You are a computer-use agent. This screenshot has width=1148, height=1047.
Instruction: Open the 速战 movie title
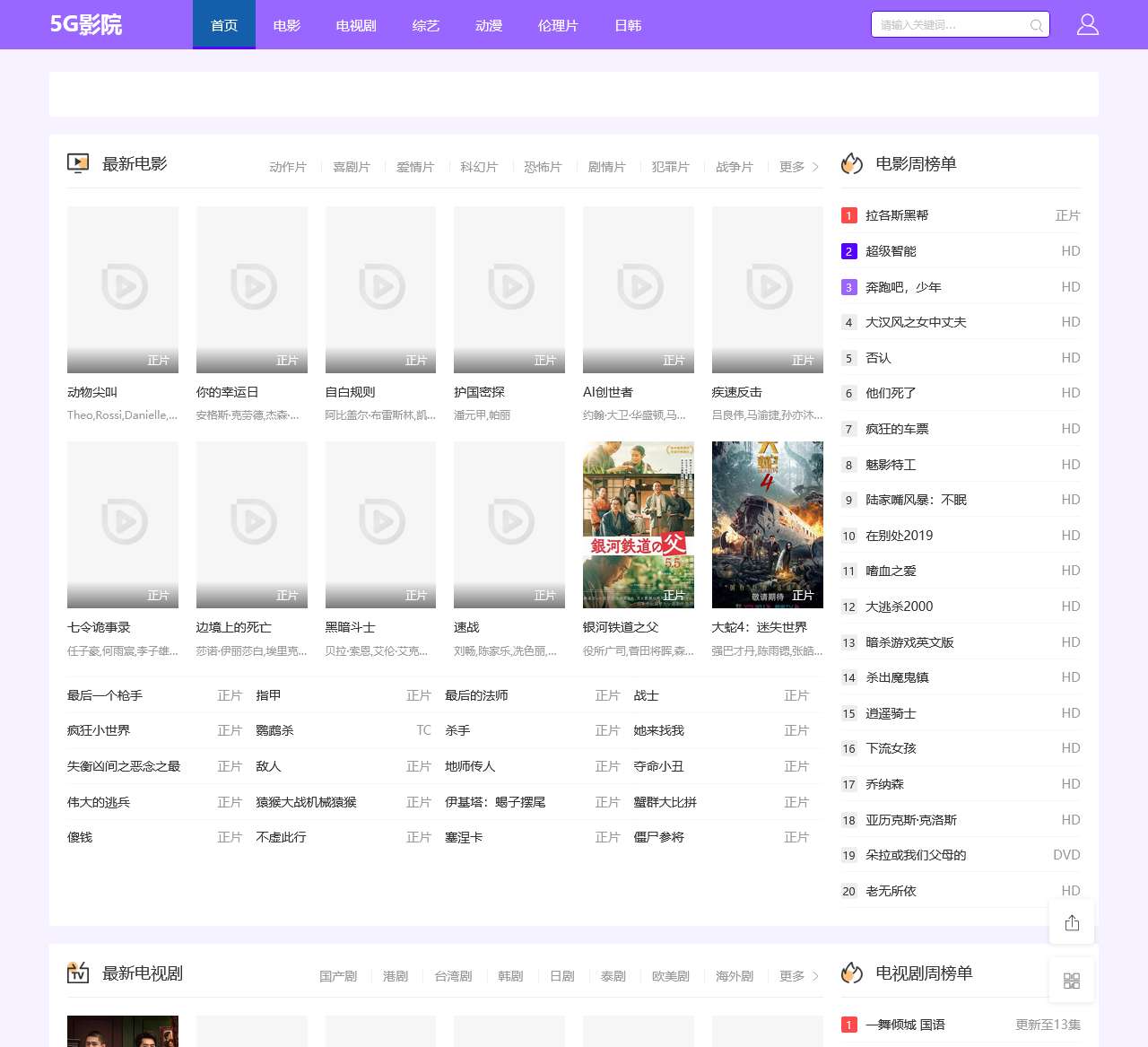pos(466,627)
